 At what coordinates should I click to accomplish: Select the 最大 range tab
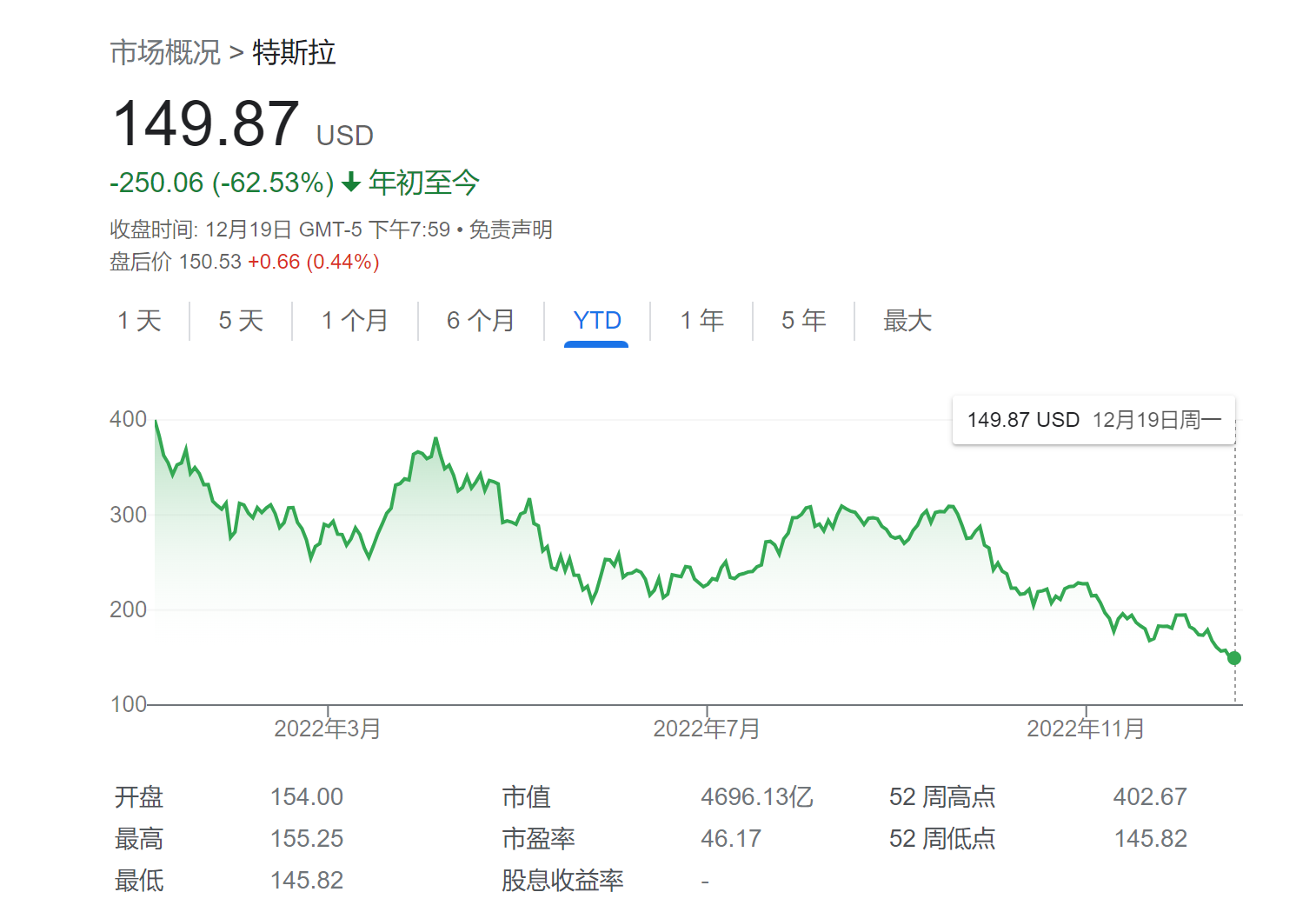point(907,321)
